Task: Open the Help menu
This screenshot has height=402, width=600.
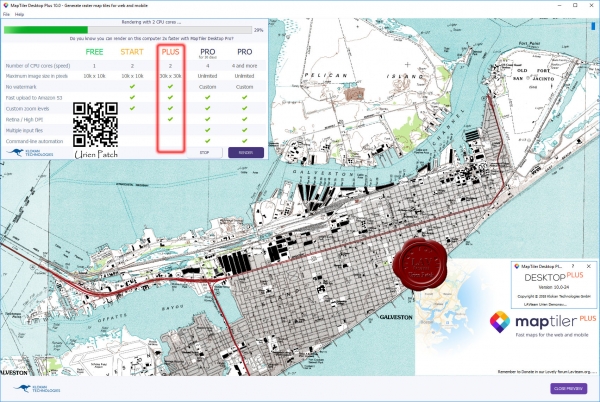Action: click(x=19, y=14)
